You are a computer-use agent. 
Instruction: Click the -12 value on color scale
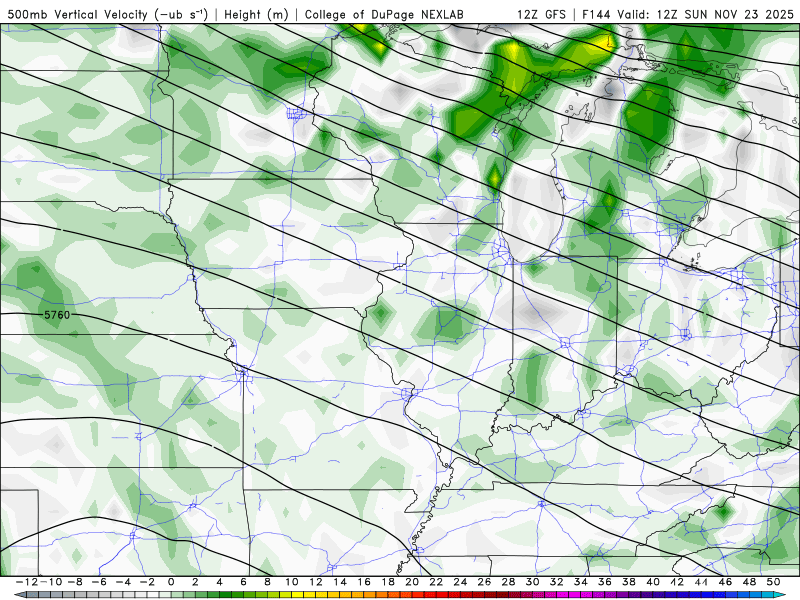click(27, 582)
